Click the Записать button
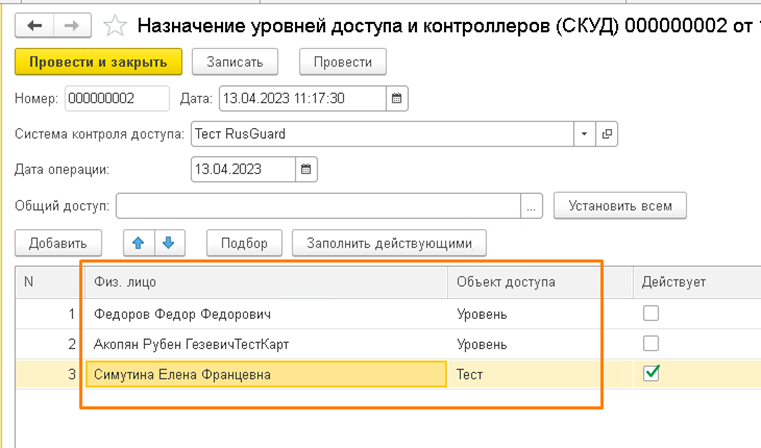761x448 pixels. click(235, 62)
